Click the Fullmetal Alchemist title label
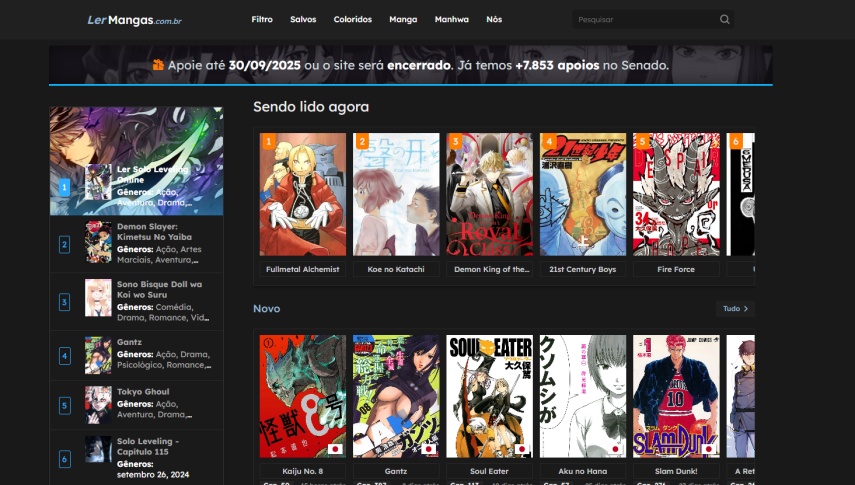 click(303, 269)
